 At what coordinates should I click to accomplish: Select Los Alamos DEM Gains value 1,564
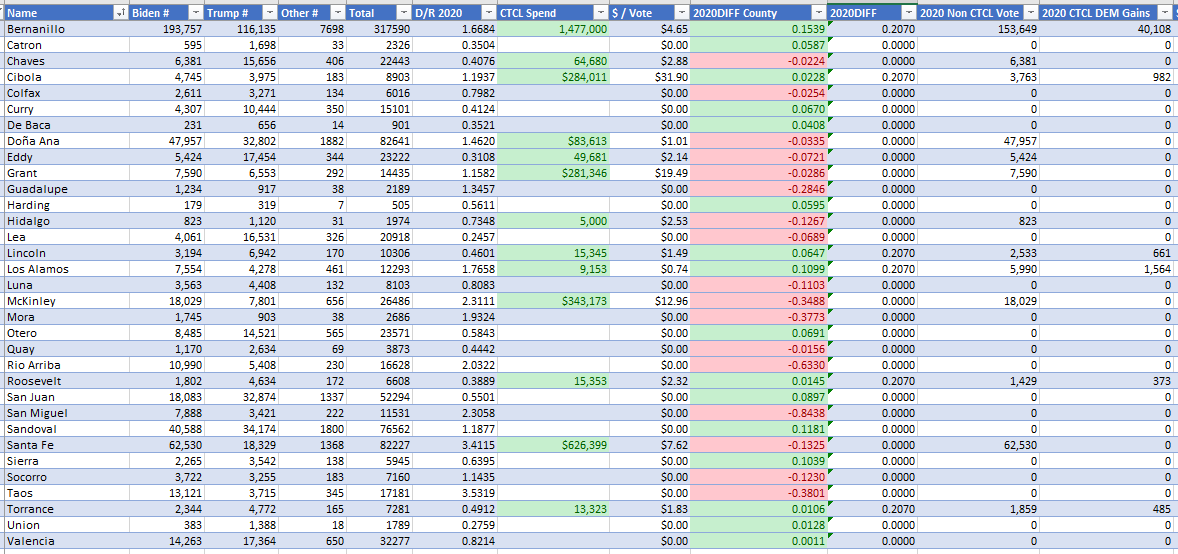point(1109,269)
